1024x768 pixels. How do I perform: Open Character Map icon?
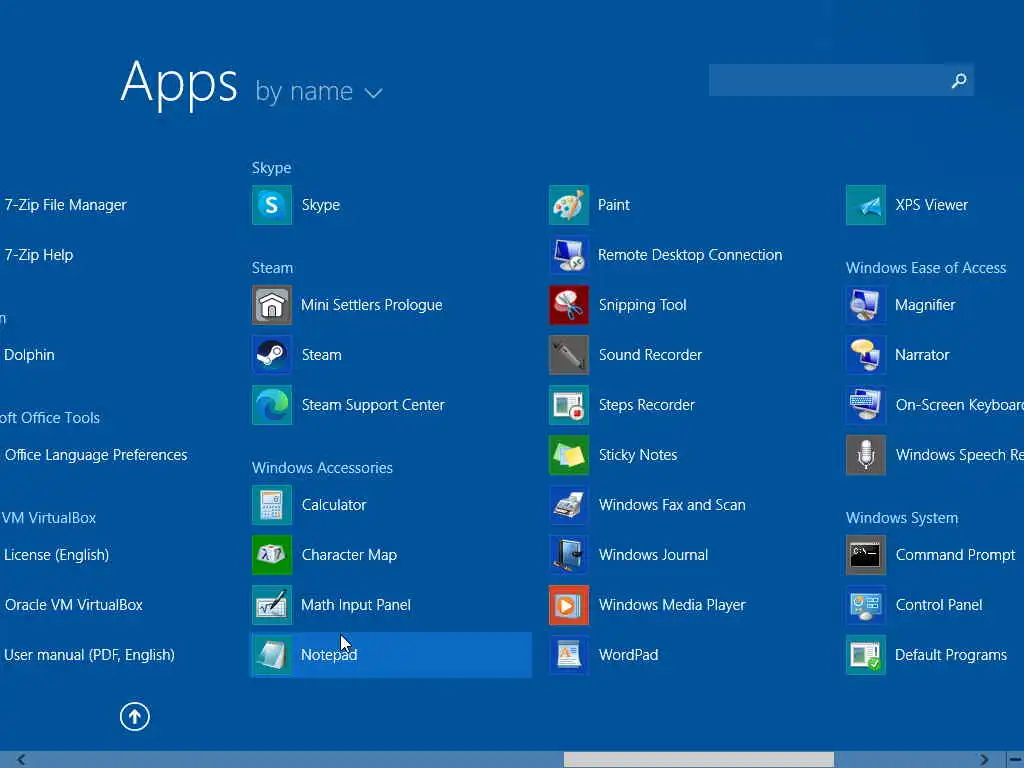272,555
